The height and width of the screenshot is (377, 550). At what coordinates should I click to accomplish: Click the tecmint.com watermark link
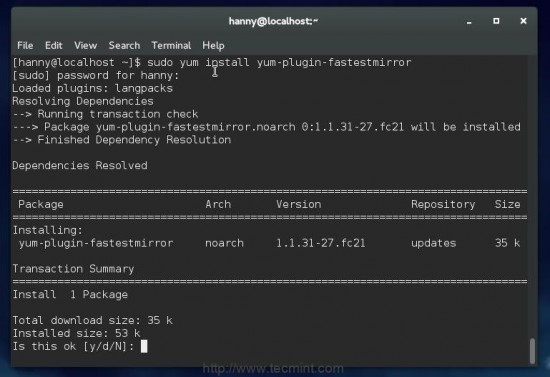273,369
